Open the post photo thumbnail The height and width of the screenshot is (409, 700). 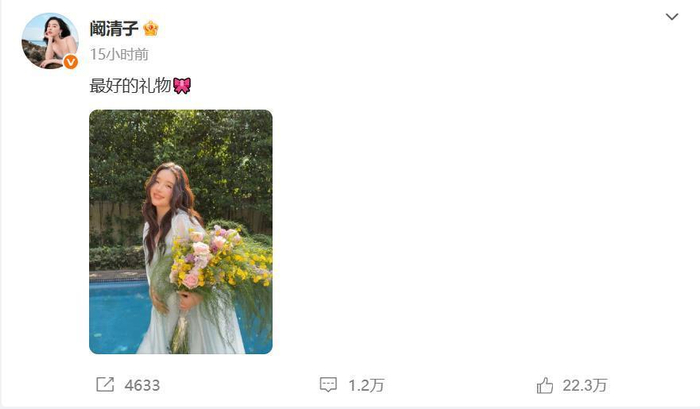click(180, 231)
